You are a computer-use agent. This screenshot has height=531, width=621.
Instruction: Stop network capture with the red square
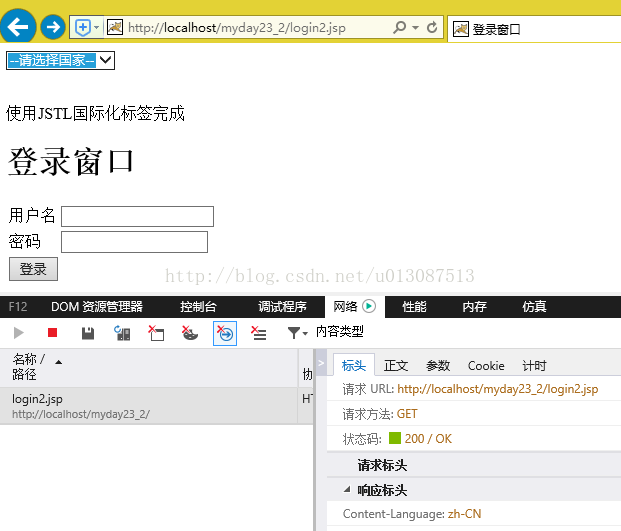[x=52, y=333]
